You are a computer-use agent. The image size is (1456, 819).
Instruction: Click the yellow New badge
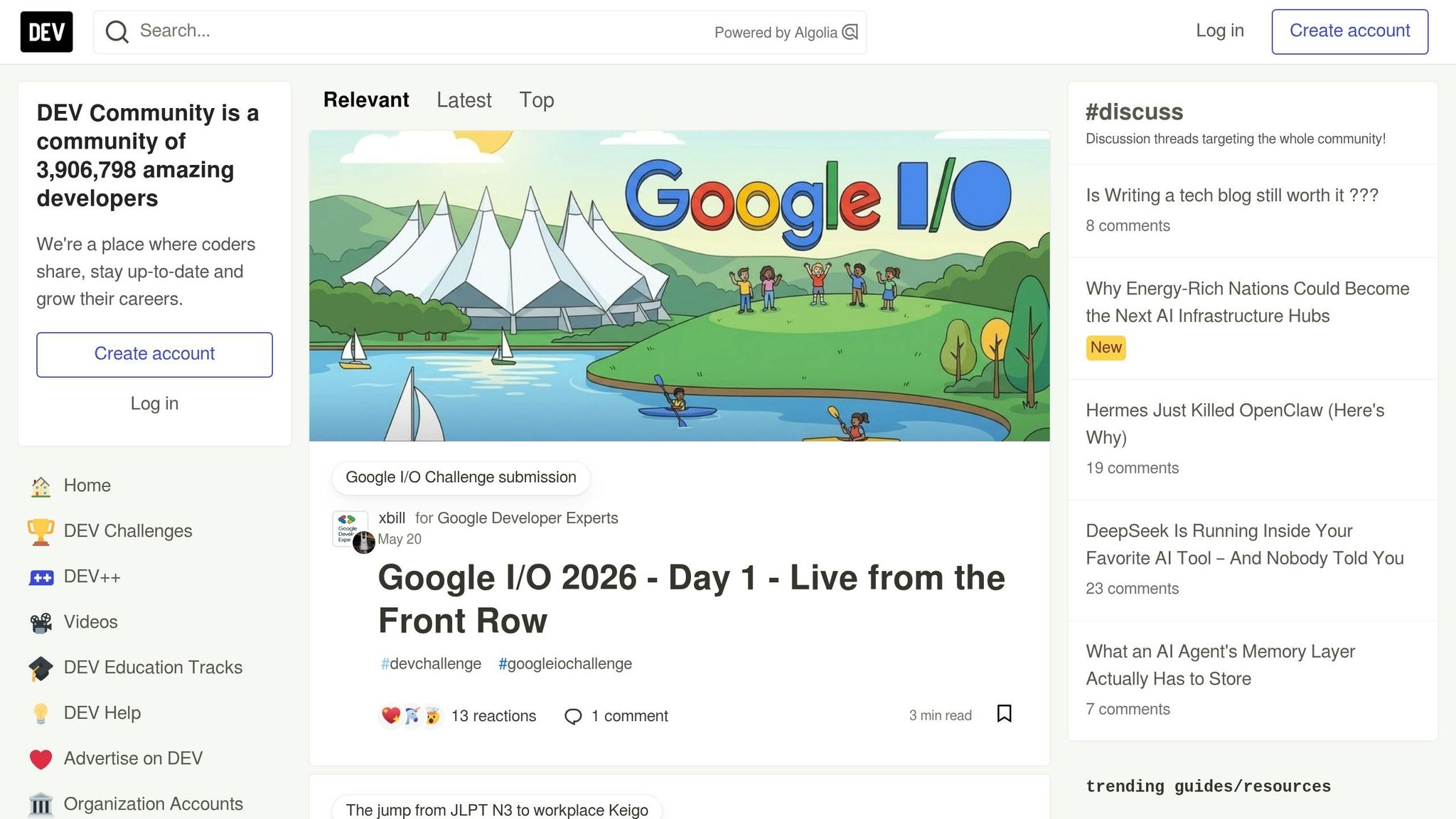click(1106, 348)
